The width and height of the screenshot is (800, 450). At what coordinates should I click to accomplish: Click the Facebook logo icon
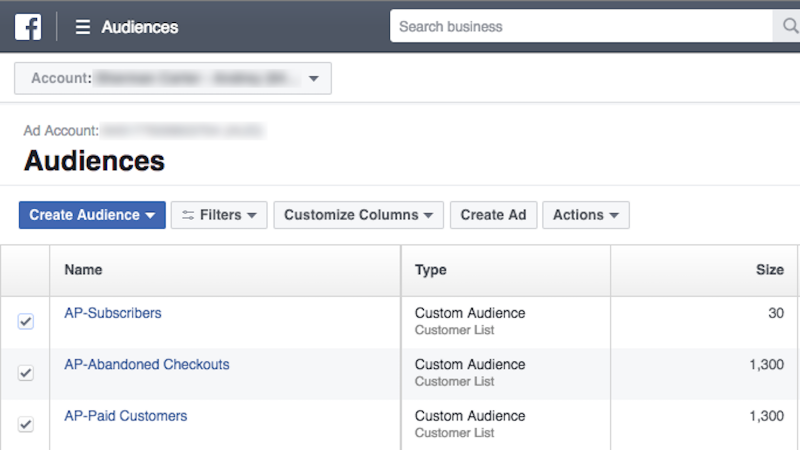point(28,27)
